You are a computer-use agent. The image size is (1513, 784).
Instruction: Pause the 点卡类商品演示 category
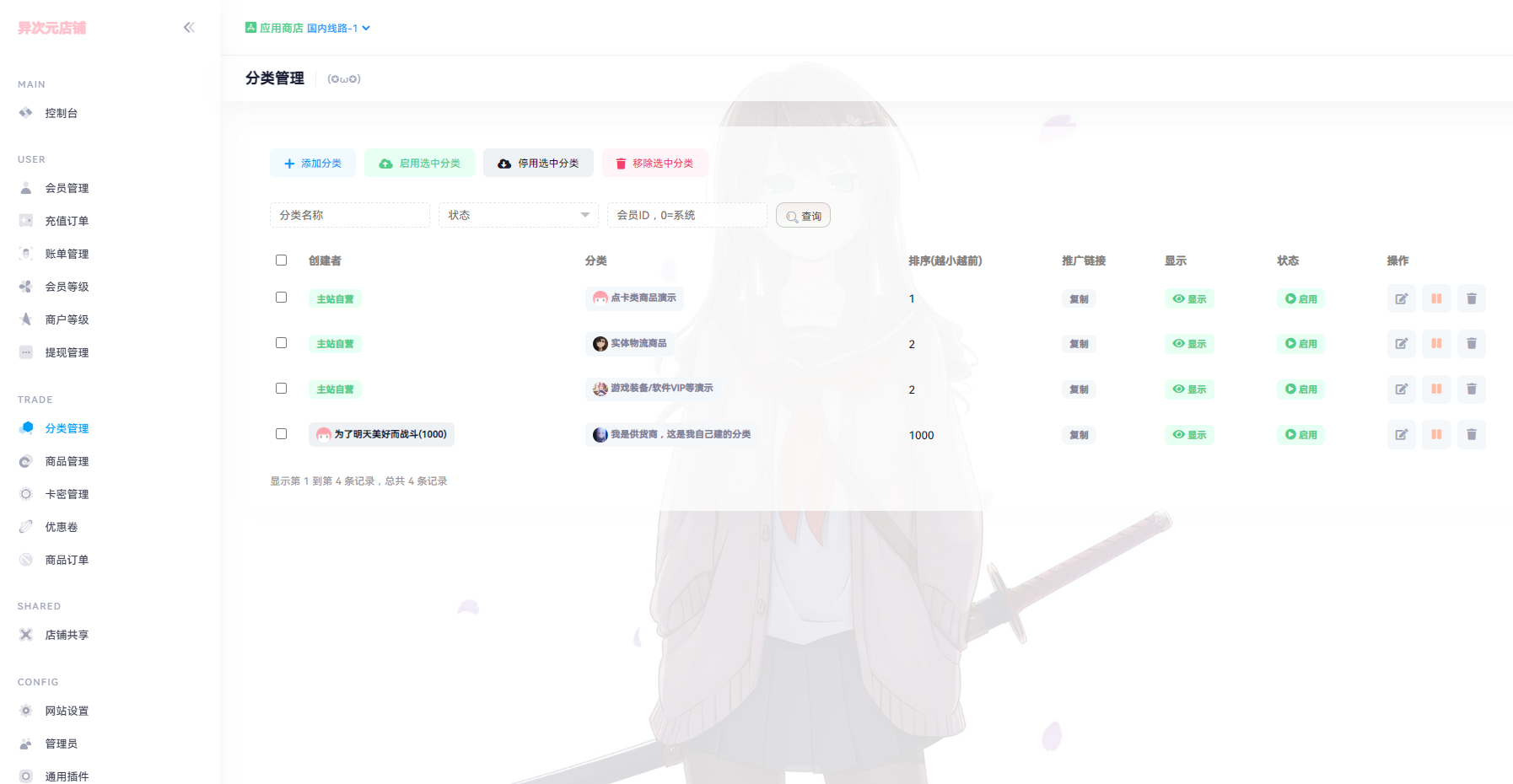pos(1436,298)
